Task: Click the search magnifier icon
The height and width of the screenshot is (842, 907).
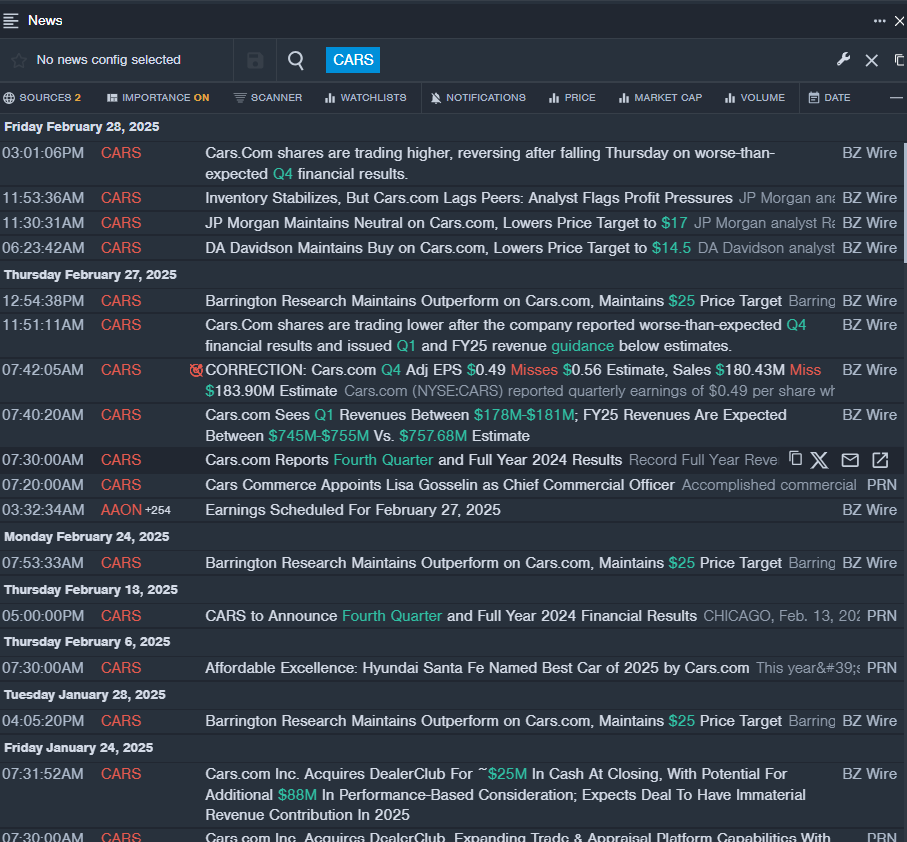Action: click(x=296, y=61)
